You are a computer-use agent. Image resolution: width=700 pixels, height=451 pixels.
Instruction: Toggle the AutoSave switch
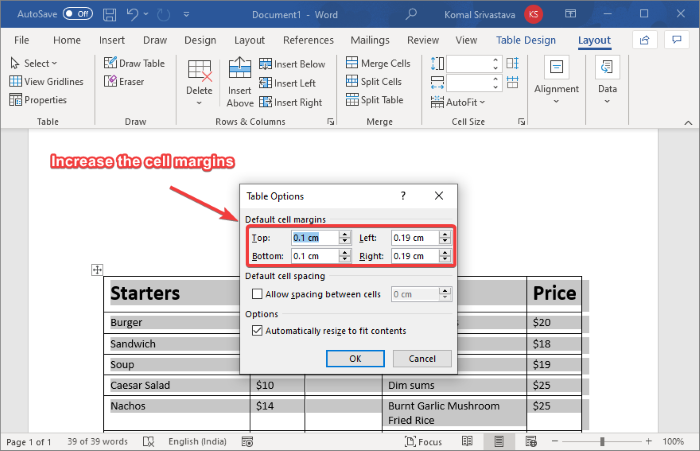78,14
